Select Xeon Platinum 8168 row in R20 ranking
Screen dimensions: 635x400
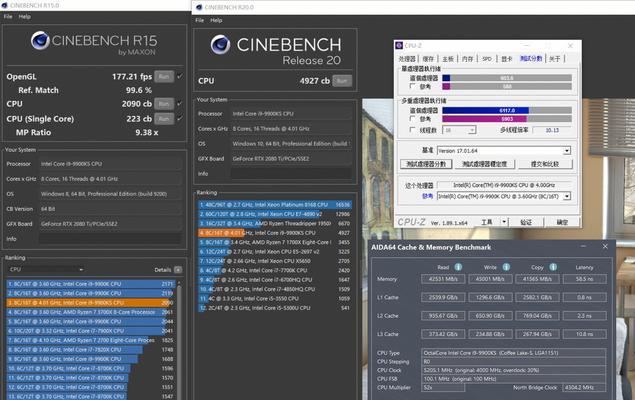(x=275, y=205)
